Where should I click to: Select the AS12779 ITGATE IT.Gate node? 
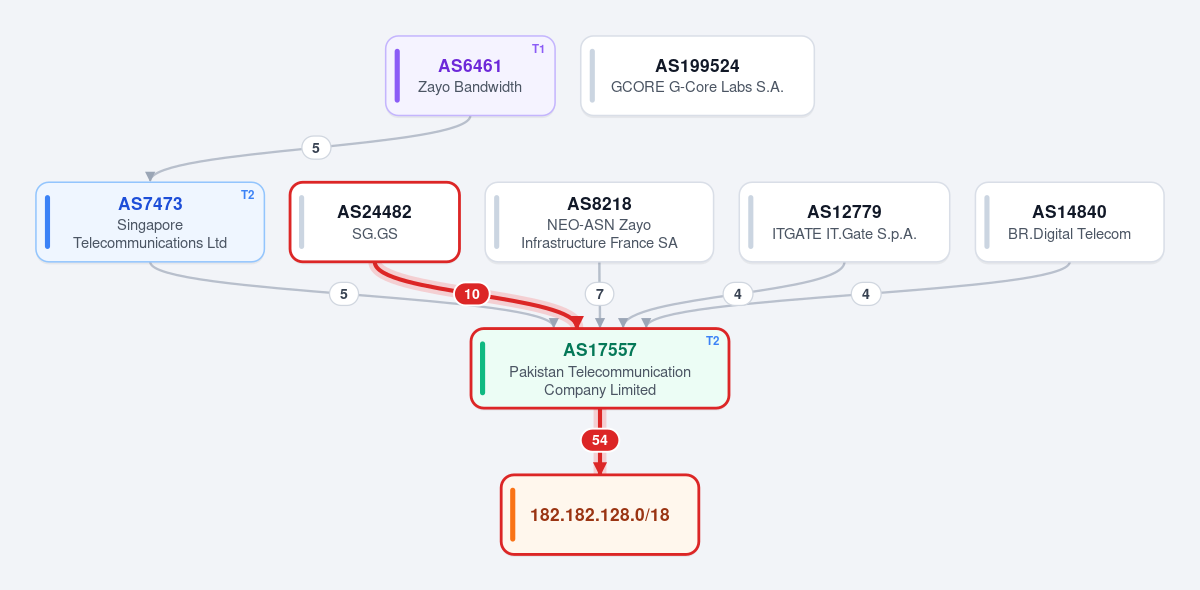[844, 222]
